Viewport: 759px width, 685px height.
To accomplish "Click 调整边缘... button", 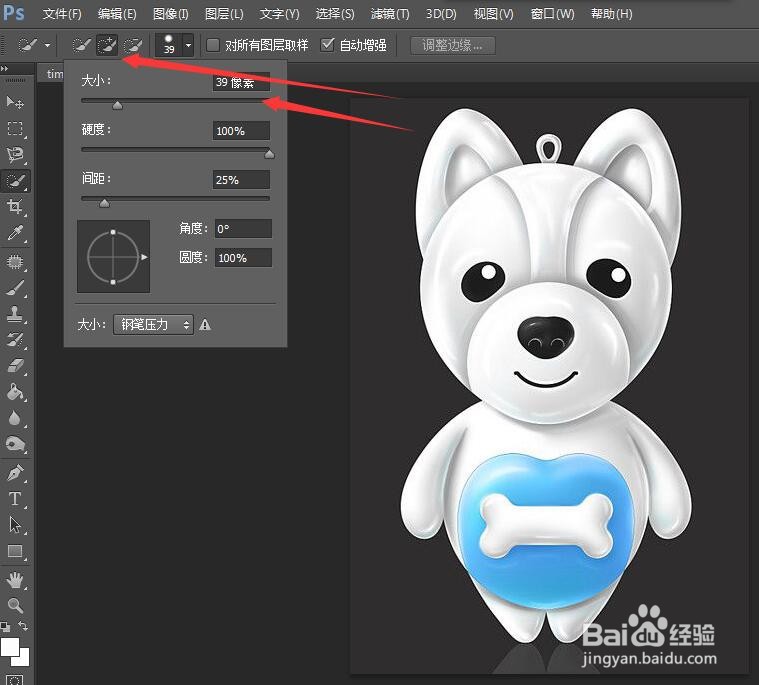I will [x=453, y=46].
